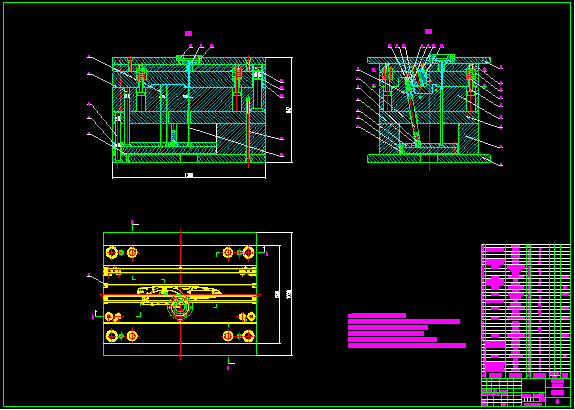
Task: Click the parts list table beside the notes
Action: click(x=526, y=311)
